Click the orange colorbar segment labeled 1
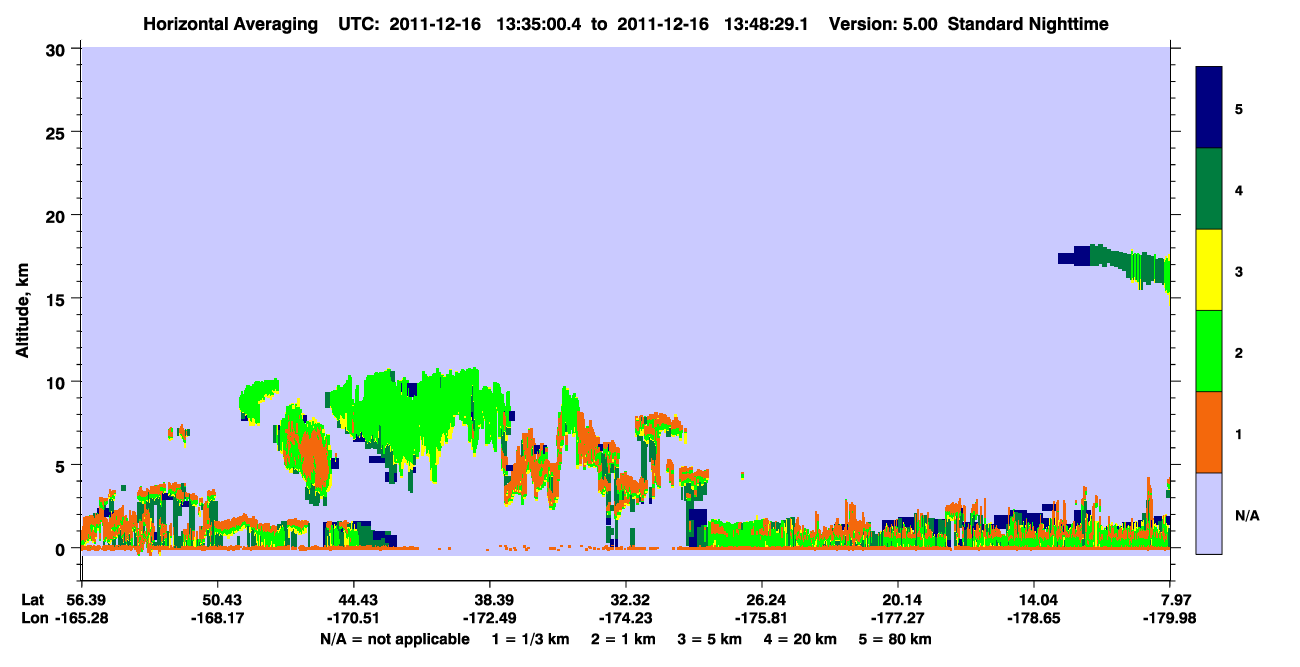 click(1209, 432)
